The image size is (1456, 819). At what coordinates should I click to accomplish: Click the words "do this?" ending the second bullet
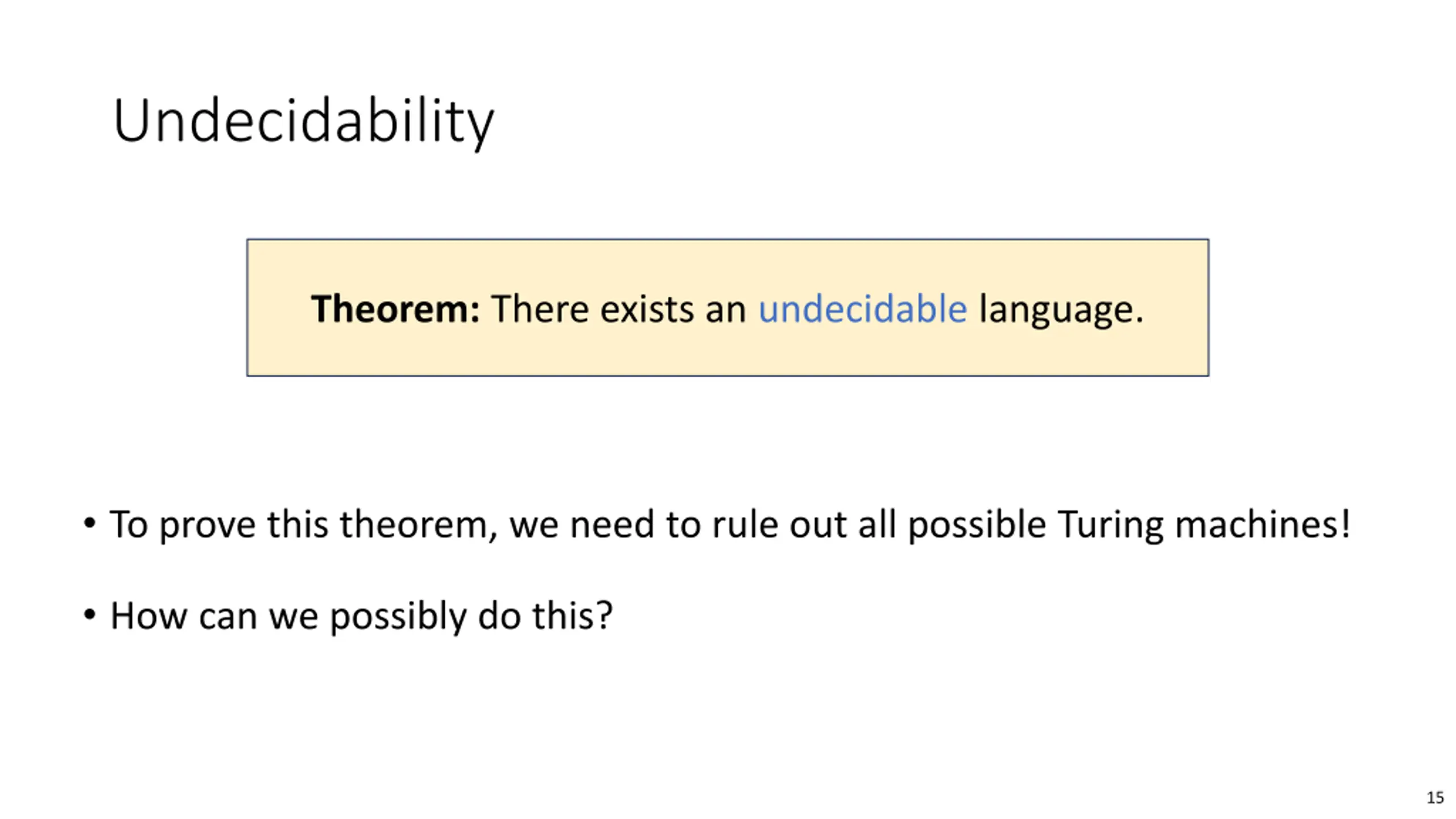pos(545,615)
